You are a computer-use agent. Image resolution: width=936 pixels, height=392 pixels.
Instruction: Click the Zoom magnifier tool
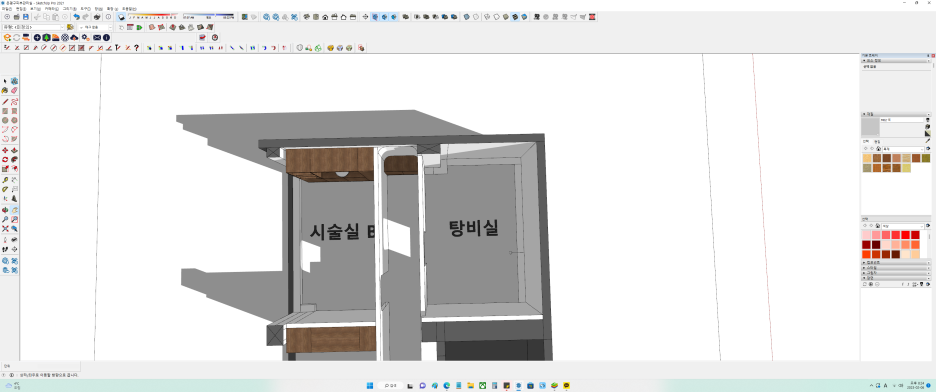5,220
